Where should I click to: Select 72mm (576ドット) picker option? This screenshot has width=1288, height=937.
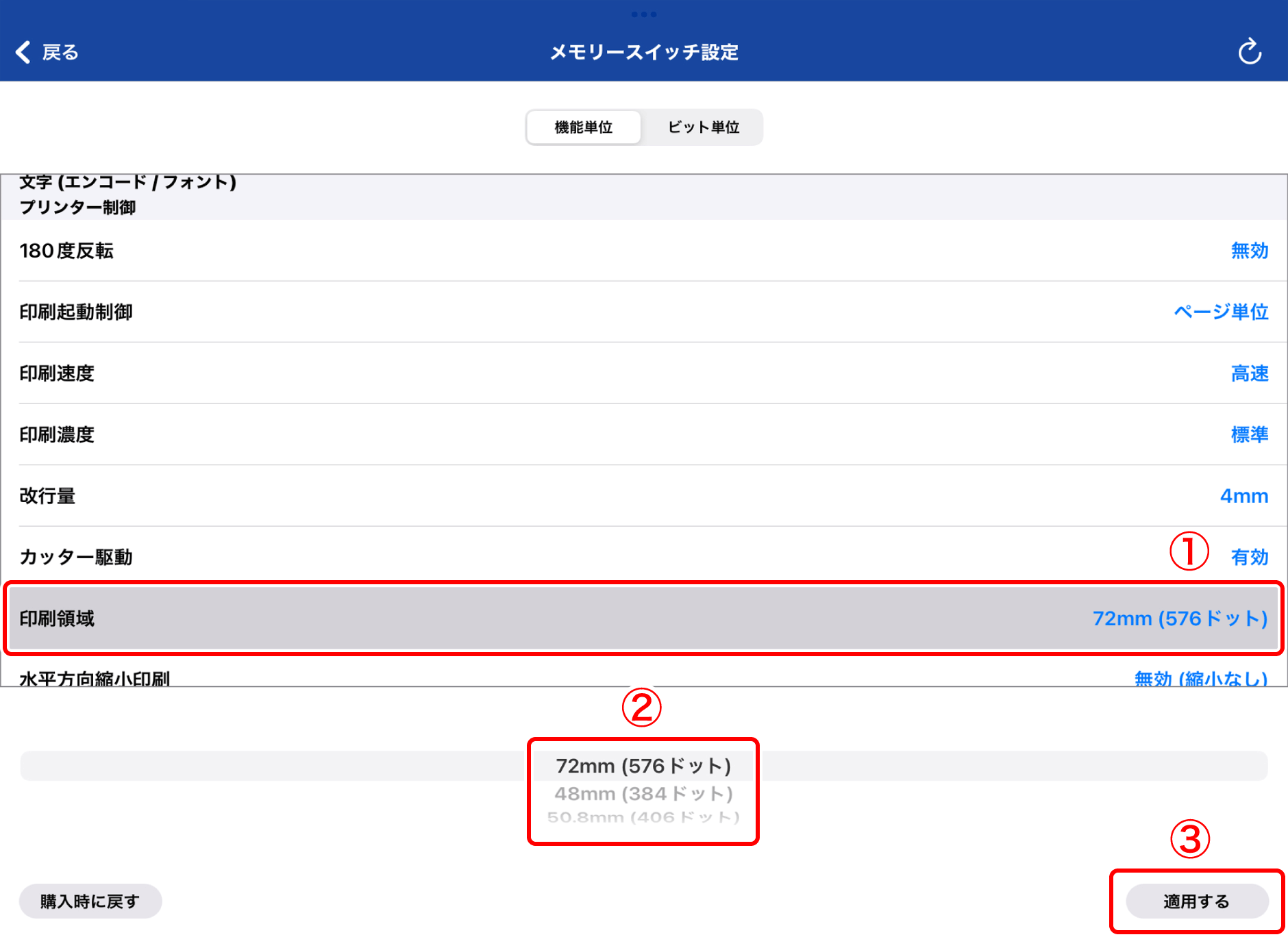click(643, 766)
